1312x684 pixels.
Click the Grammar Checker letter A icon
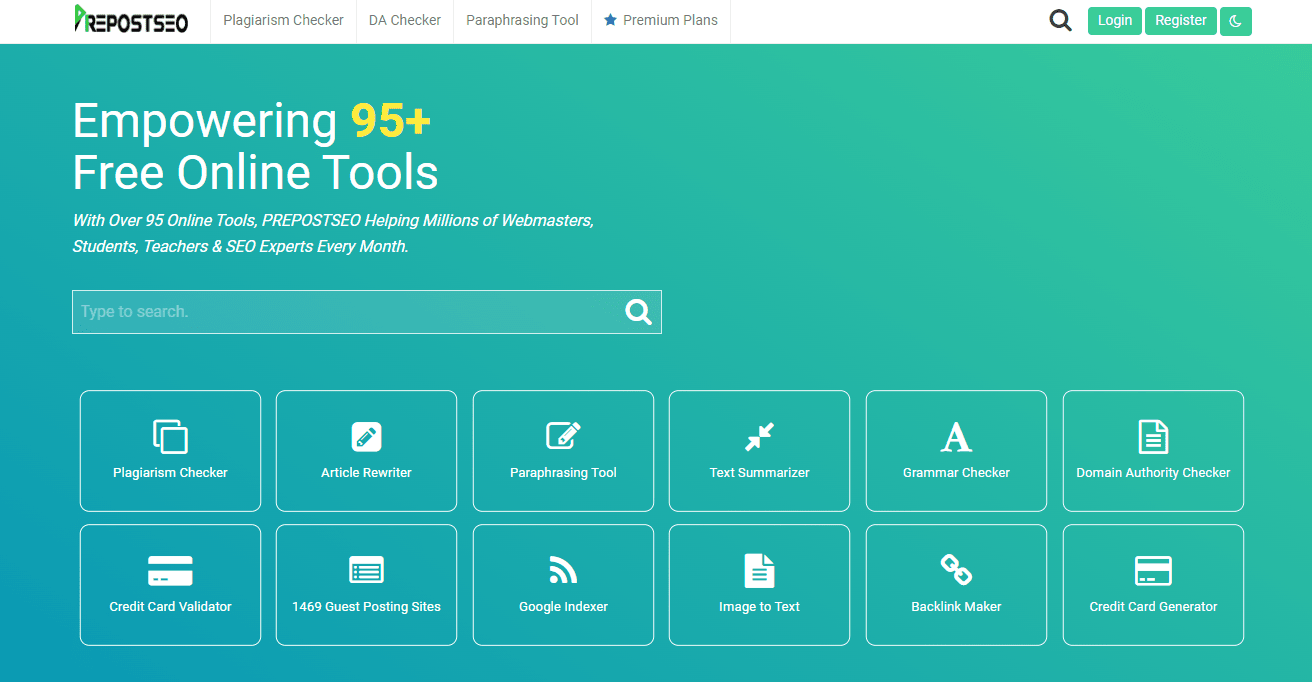[x=956, y=437]
